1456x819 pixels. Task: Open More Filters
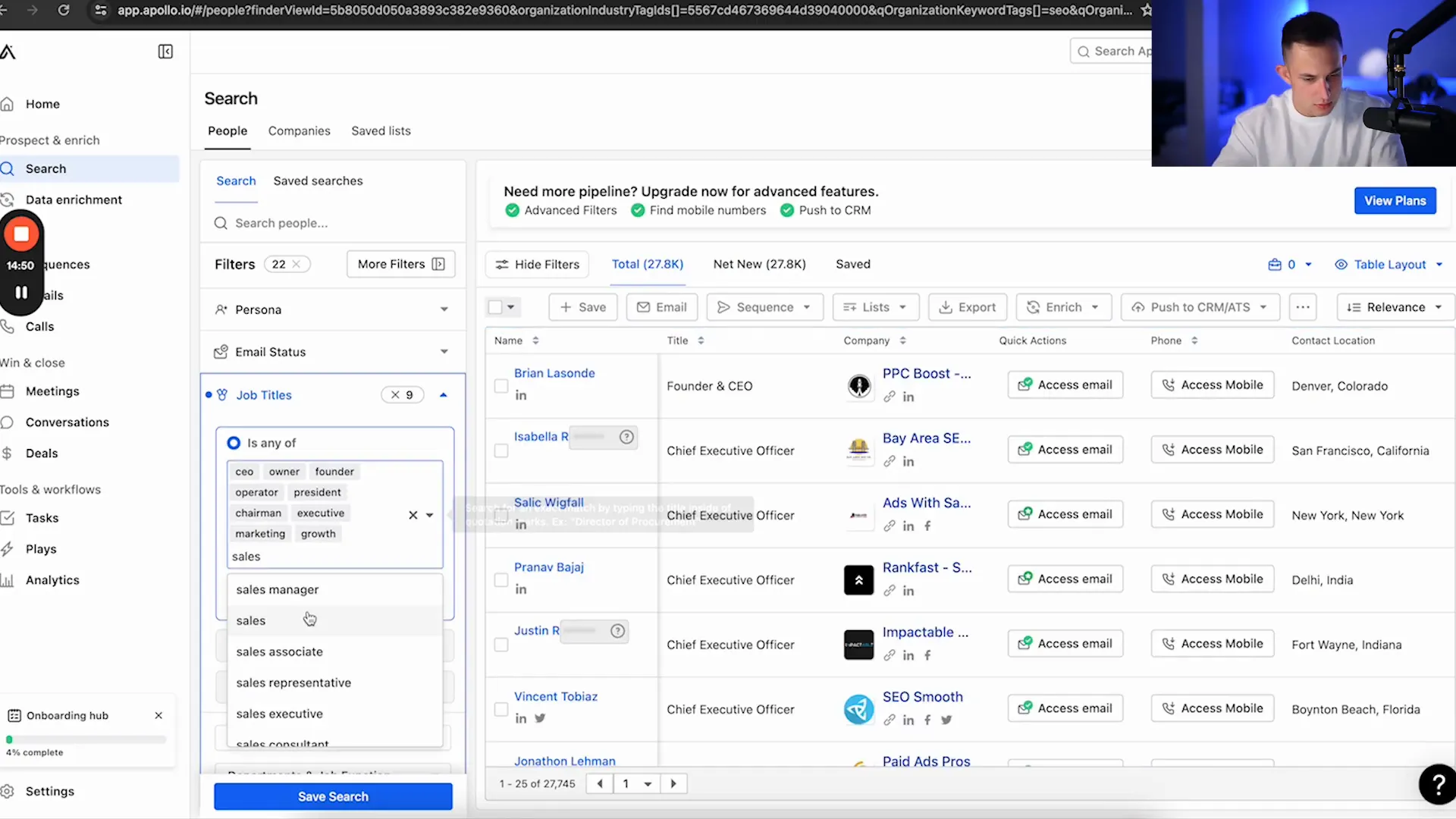point(400,264)
